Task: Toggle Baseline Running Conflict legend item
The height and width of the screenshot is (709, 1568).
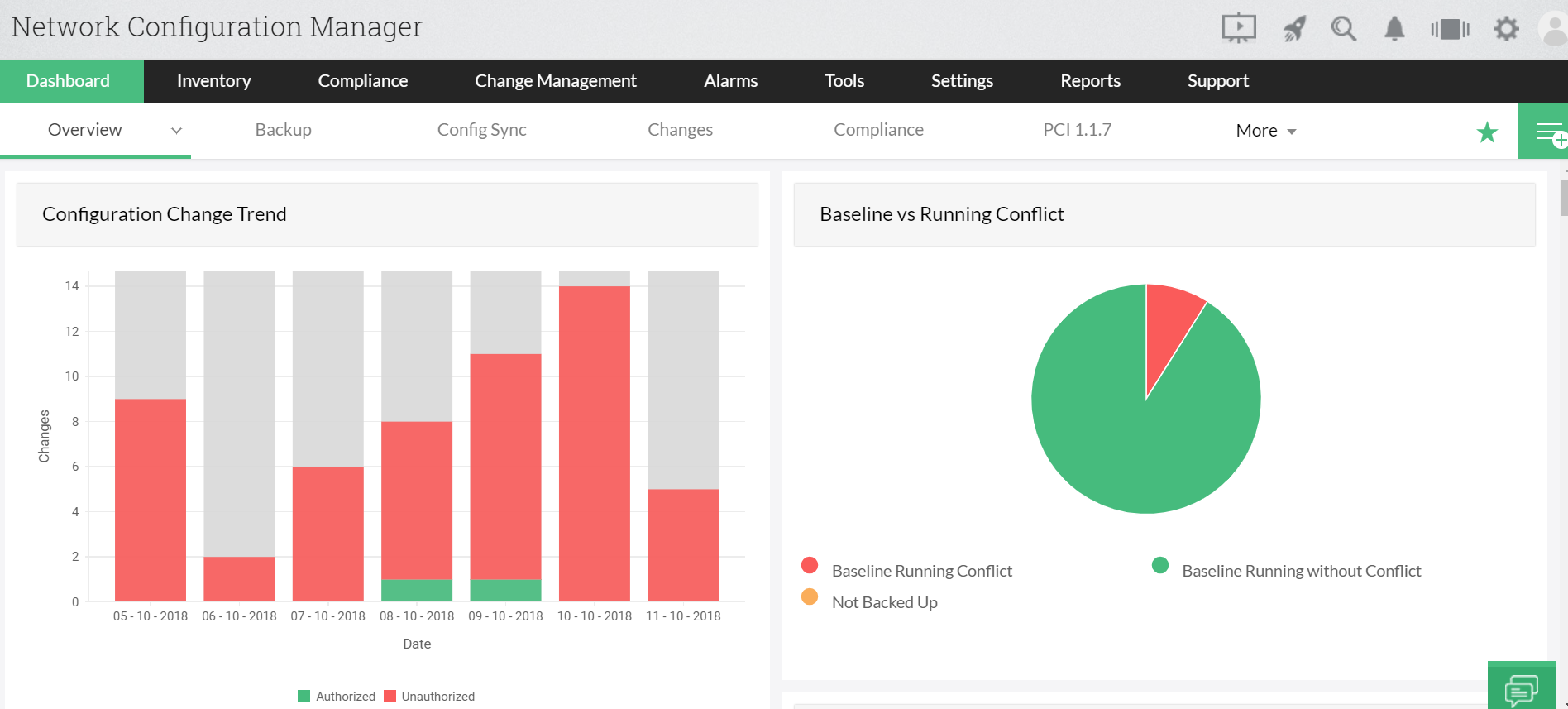Action: pyautogui.click(x=921, y=571)
